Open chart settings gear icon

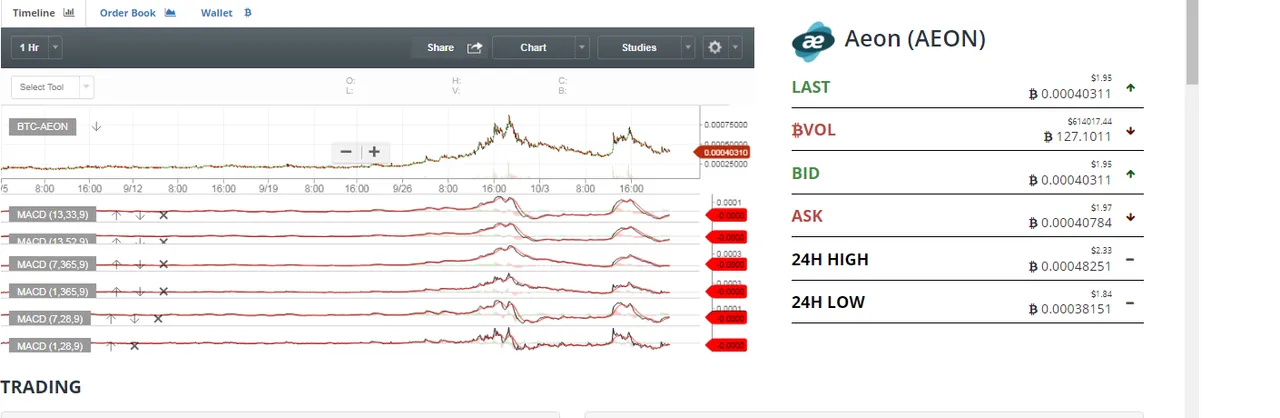(714, 47)
